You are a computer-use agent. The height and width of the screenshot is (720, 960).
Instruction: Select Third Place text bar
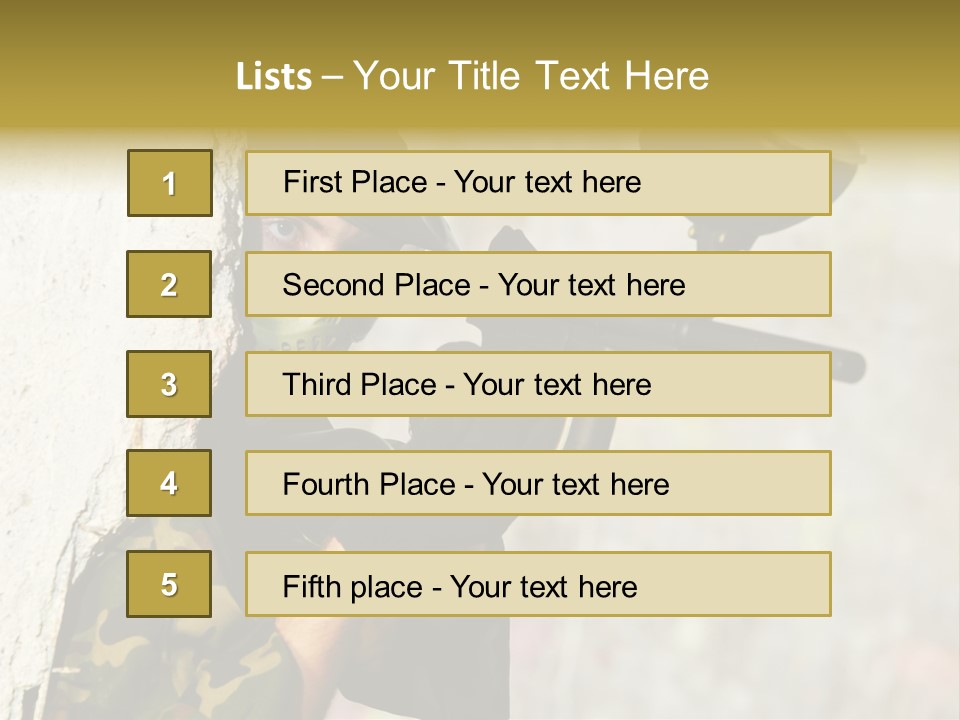click(x=538, y=384)
